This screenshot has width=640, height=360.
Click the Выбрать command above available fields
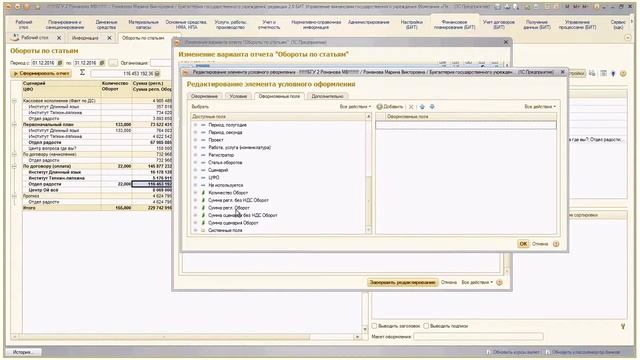[200, 107]
